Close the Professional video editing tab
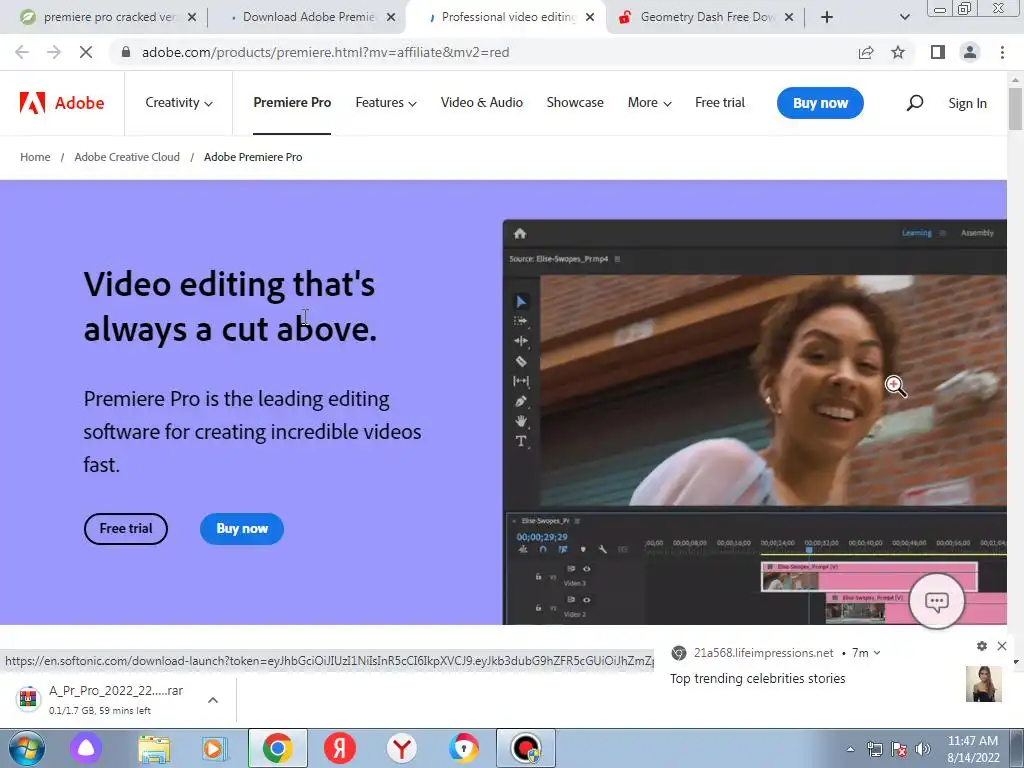1024x768 pixels. (590, 17)
